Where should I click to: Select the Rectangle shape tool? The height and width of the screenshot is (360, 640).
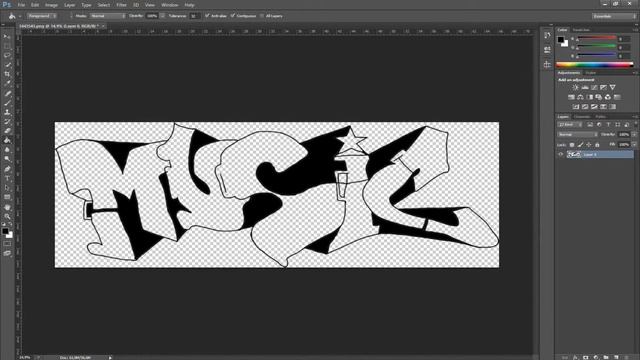tap(7, 197)
